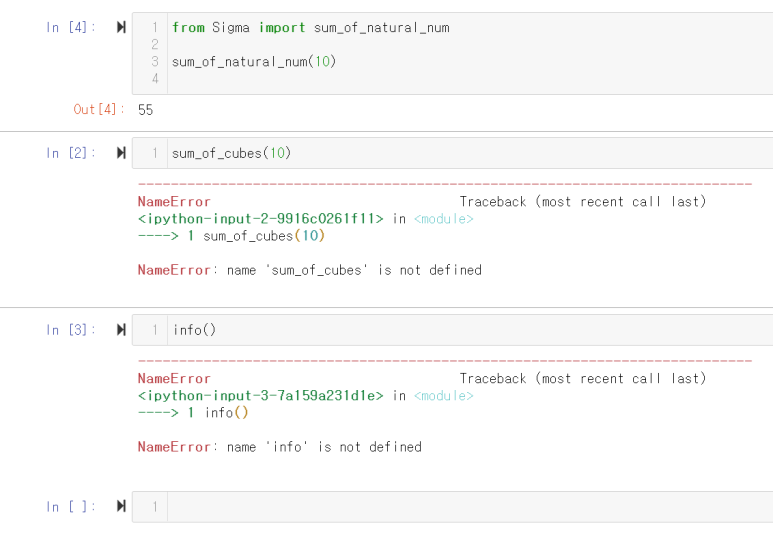Click traceback arrow line '----> 1 info()'
Viewport: 773px width, 543px height.
tap(193, 412)
